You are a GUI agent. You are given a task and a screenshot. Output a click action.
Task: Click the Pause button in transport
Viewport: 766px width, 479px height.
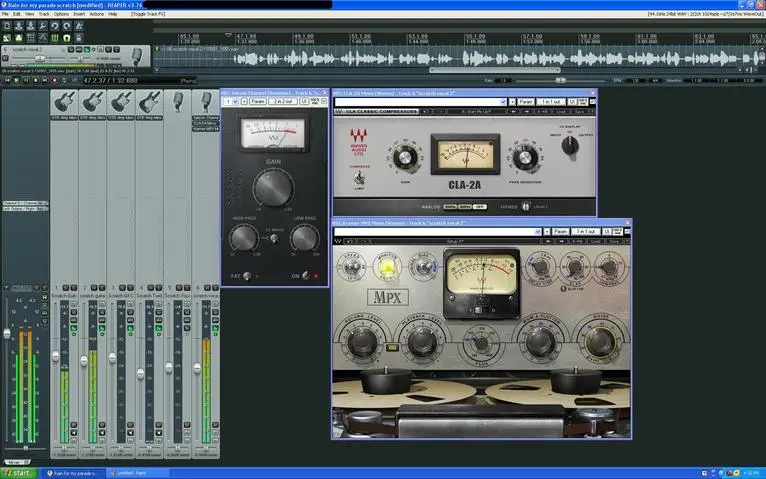coord(26,80)
